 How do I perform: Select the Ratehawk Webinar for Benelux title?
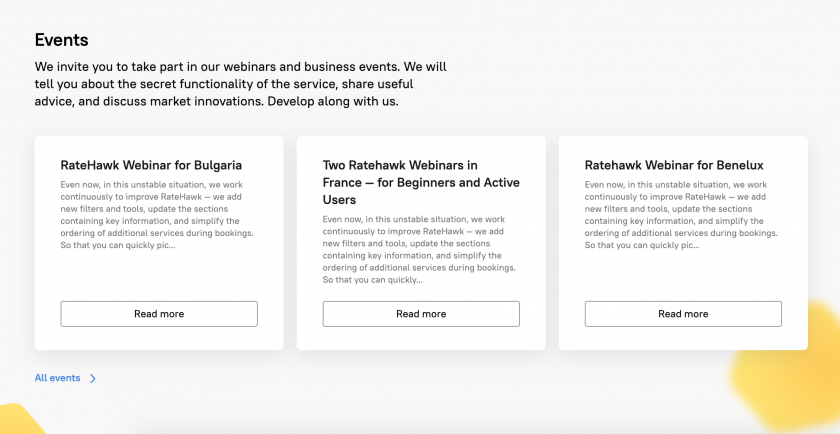(674, 164)
